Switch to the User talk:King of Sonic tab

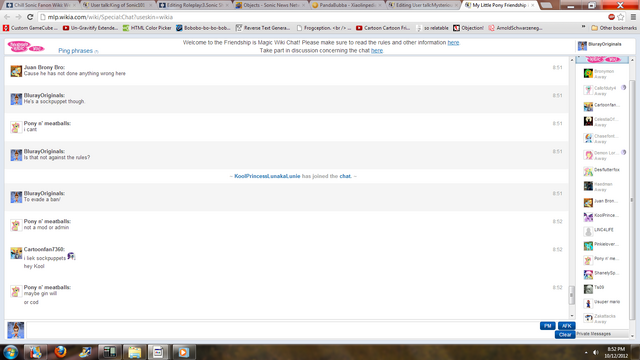(118, 5)
